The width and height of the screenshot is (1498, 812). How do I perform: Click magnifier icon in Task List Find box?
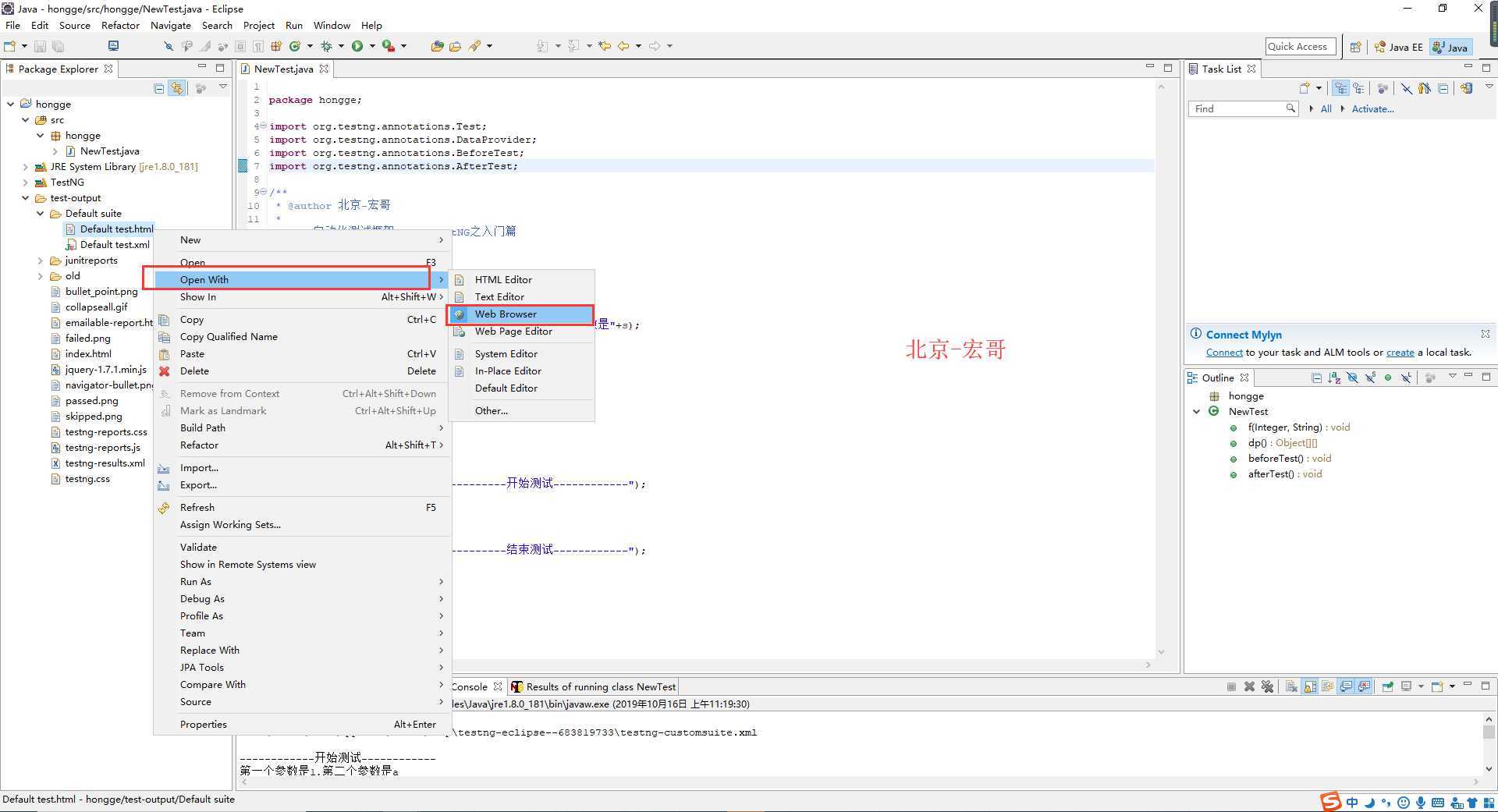[1290, 108]
